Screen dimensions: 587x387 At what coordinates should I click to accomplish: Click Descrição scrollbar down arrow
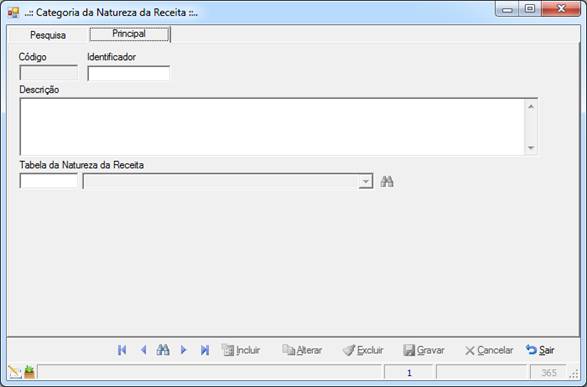coord(531,148)
